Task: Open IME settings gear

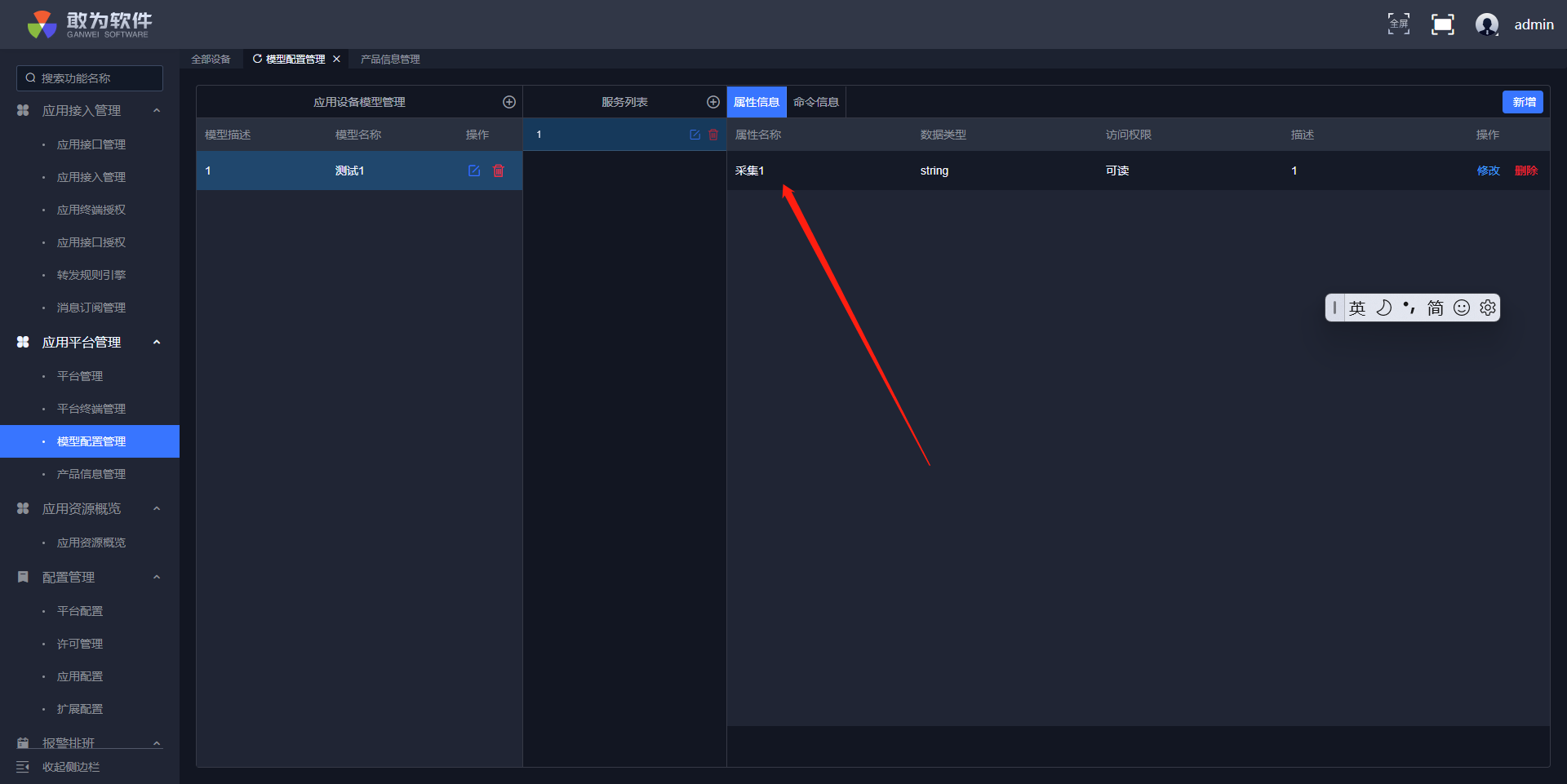Action: tap(1488, 308)
